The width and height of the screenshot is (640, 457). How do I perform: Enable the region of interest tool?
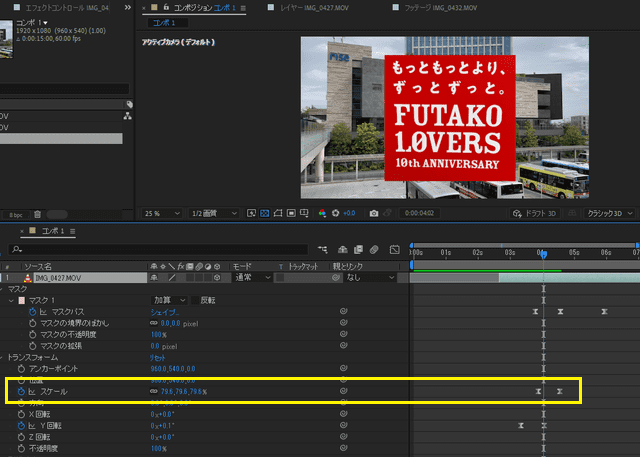291,213
